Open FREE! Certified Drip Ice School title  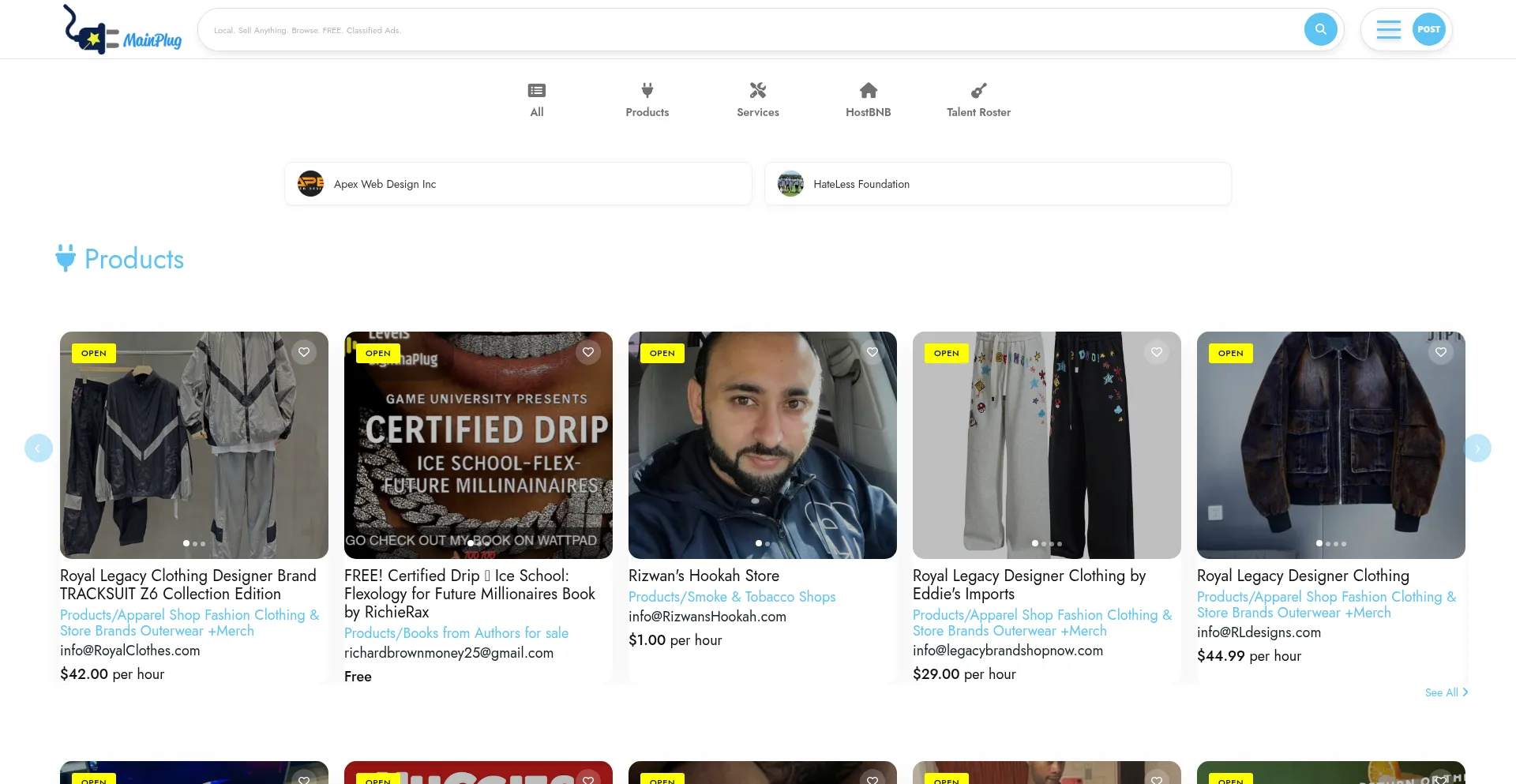click(470, 594)
